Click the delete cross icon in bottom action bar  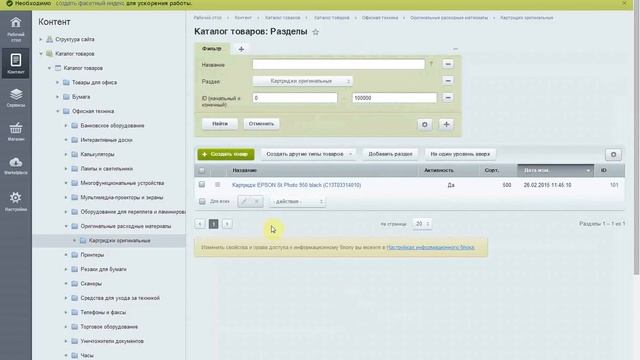[x=257, y=202]
